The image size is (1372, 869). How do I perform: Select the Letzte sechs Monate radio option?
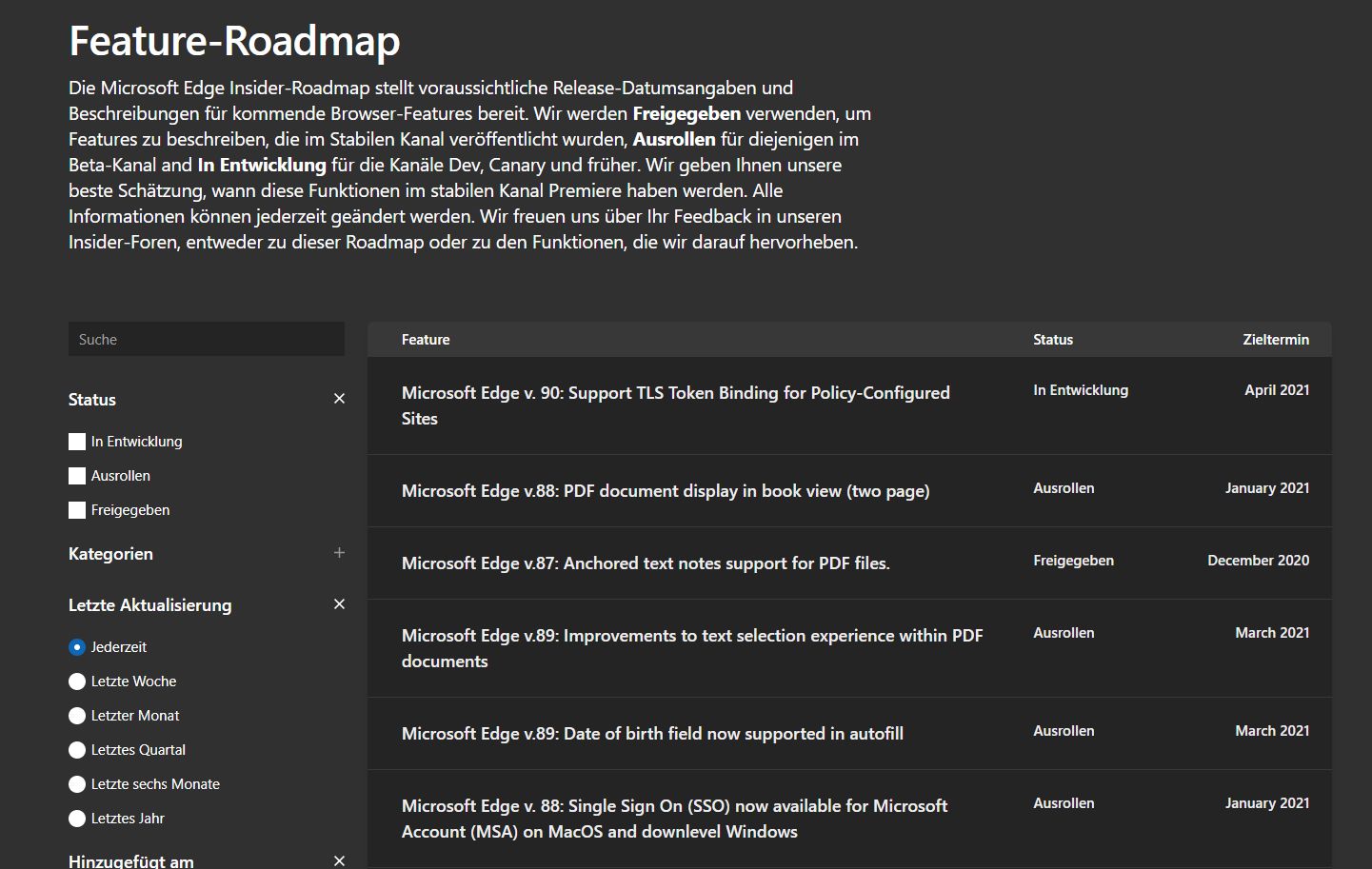click(77, 784)
